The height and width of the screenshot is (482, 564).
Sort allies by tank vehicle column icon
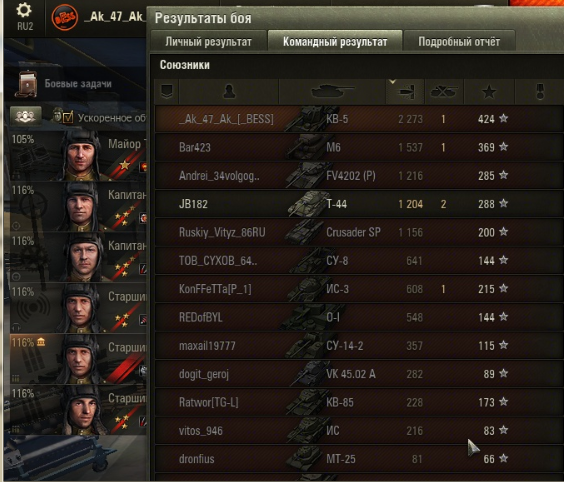332,92
